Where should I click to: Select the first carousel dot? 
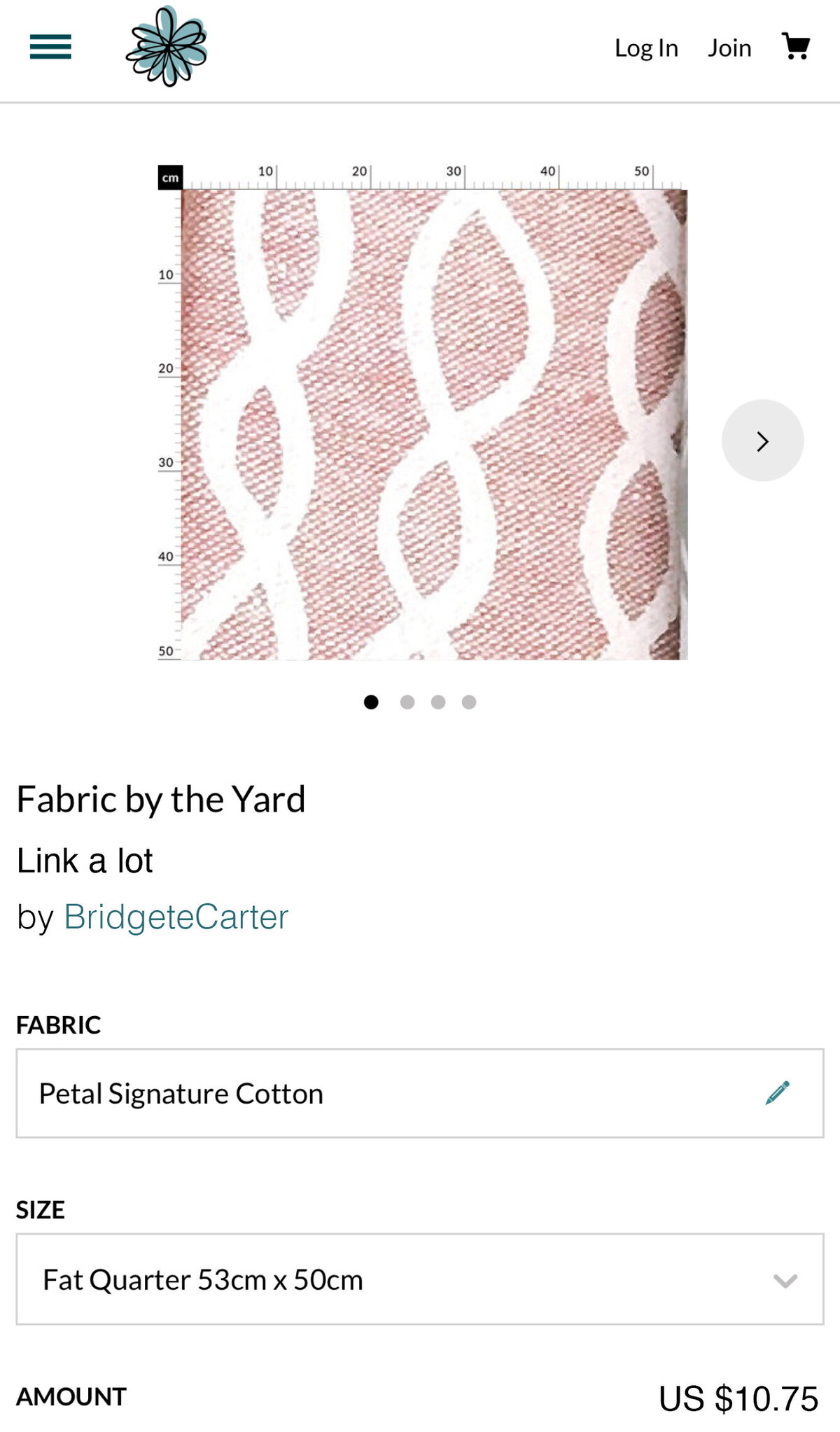pyautogui.click(x=371, y=702)
